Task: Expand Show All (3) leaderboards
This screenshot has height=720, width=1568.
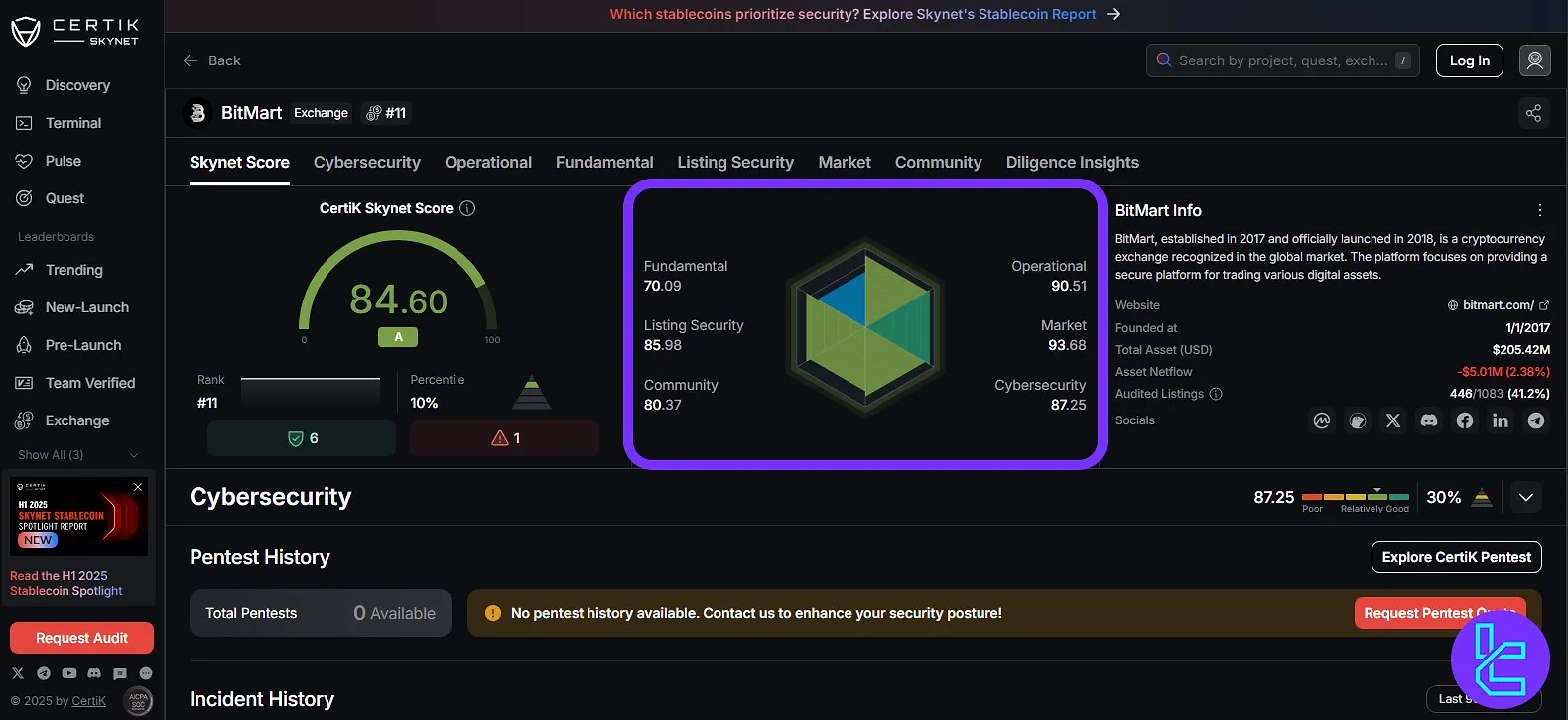Action: (x=78, y=455)
